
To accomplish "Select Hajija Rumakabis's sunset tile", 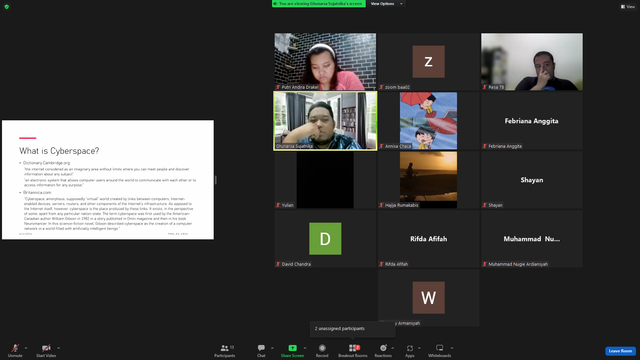I will 429,180.
